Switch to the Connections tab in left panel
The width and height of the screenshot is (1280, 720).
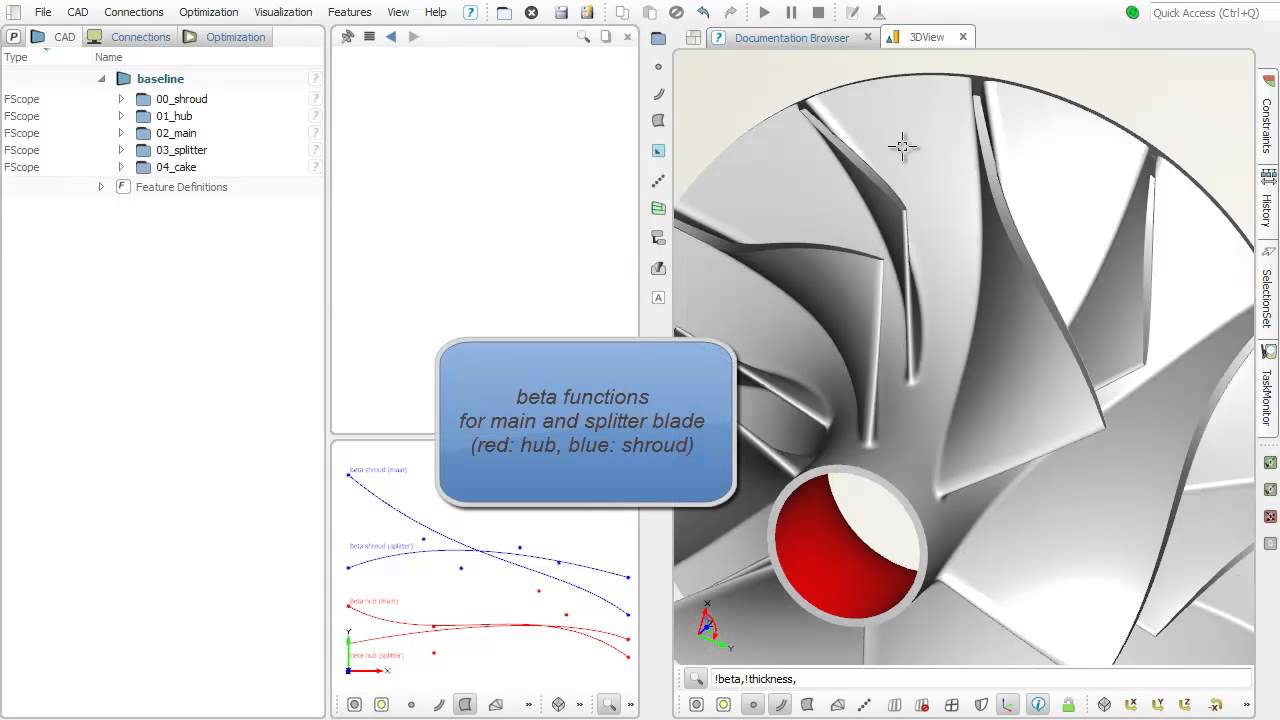(130, 37)
